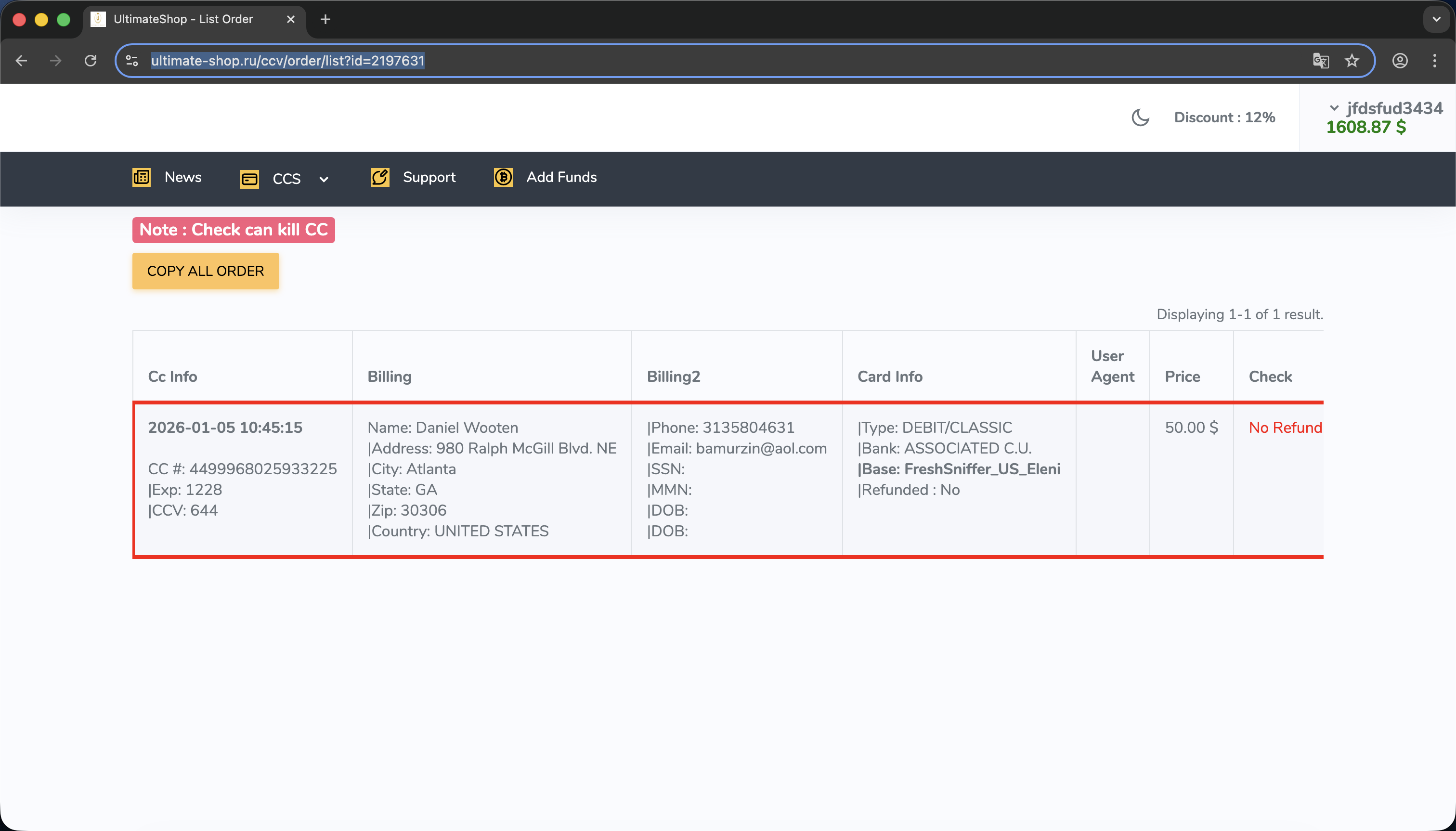This screenshot has width=1456, height=831.
Task: View site information for this page
Action: coord(132,61)
